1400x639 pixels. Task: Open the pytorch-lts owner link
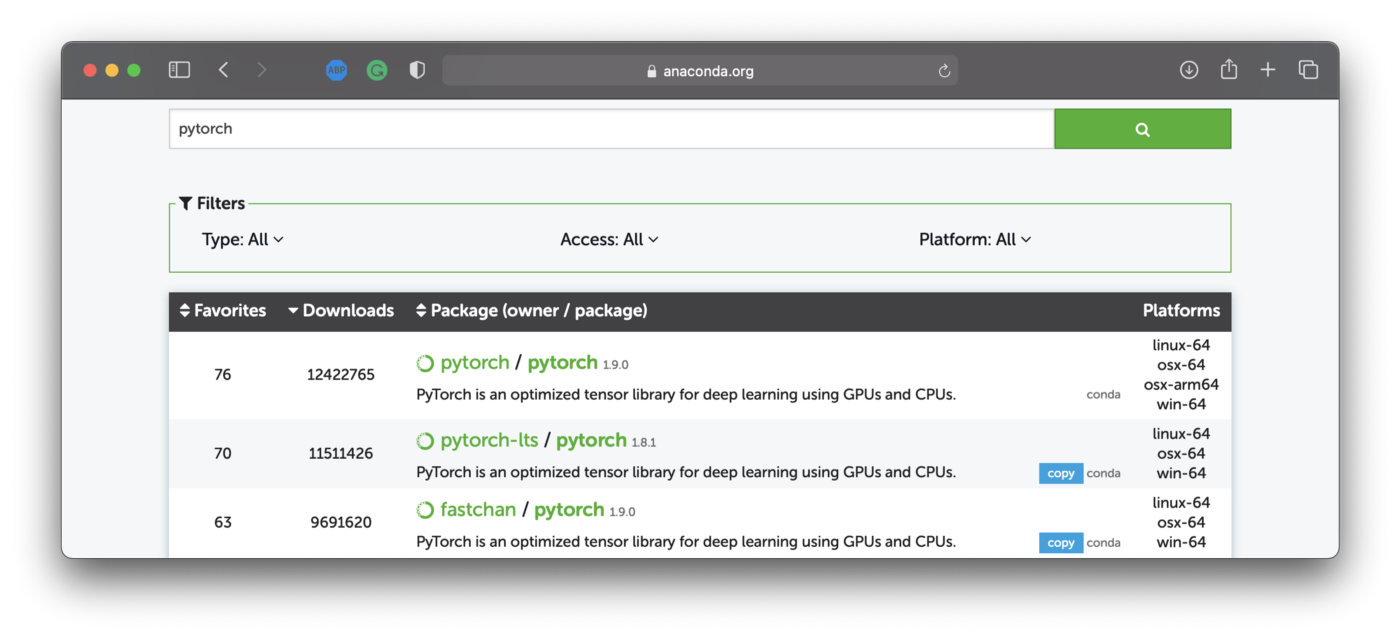(x=489, y=441)
